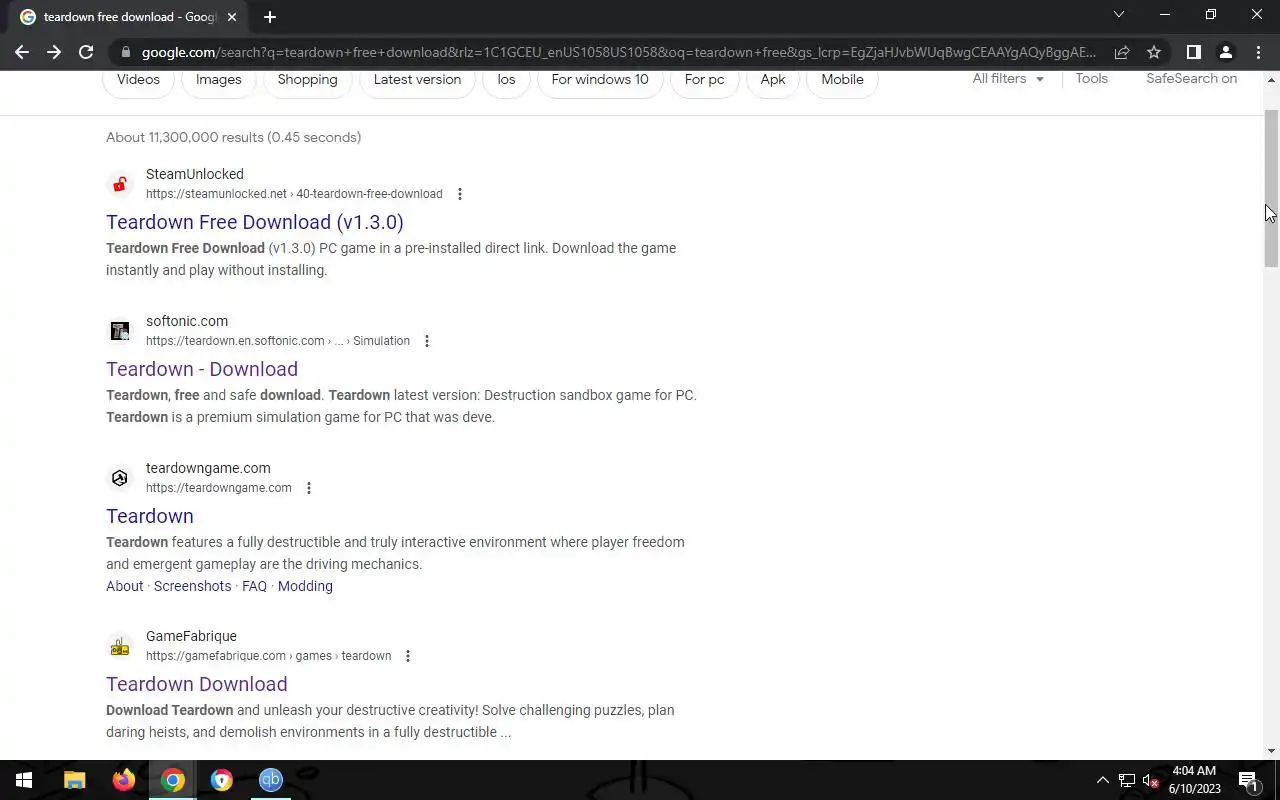Screen dimensions: 1280x800
Task: Open the Windows Start menu
Action: pos(24,780)
